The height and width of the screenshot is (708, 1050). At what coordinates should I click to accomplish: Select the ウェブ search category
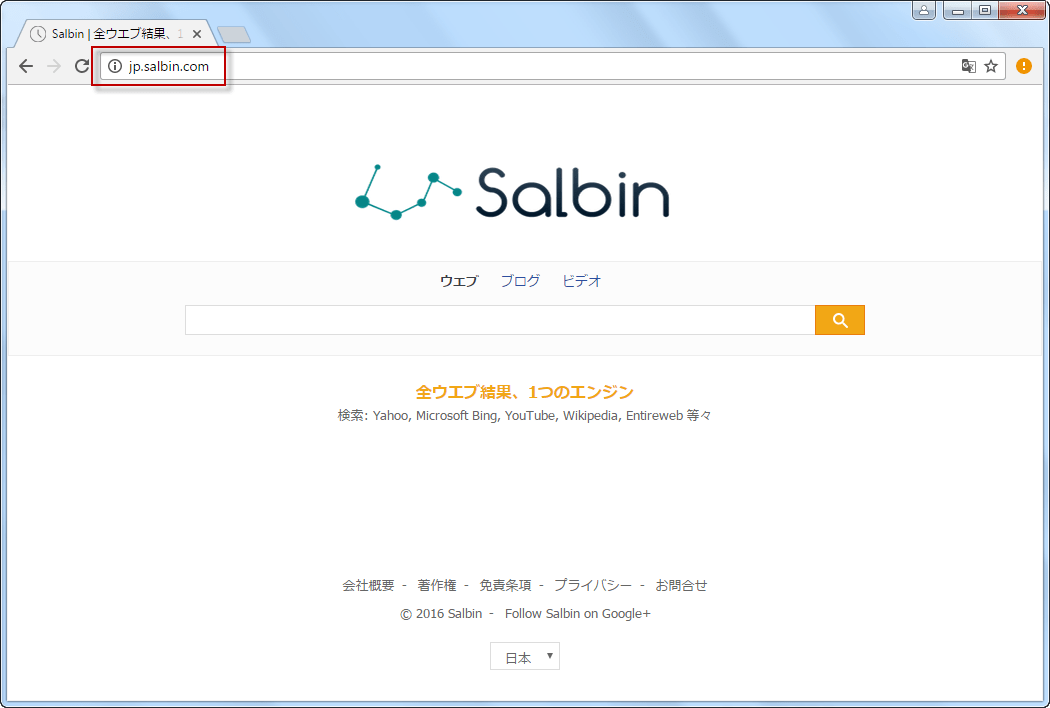(x=459, y=281)
